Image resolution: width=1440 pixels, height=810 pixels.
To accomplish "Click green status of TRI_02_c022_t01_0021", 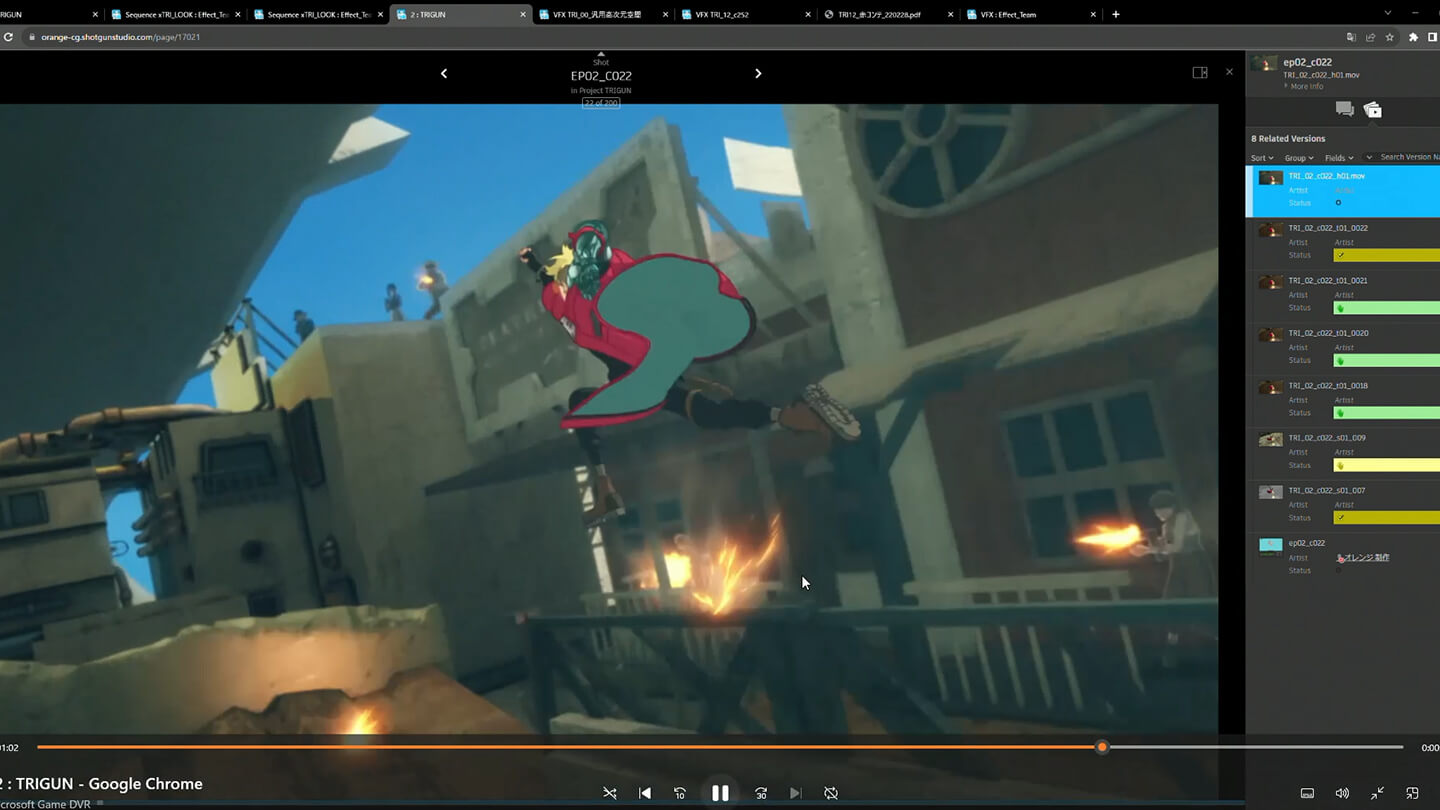I will pyautogui.click(x=1387, y=308).
